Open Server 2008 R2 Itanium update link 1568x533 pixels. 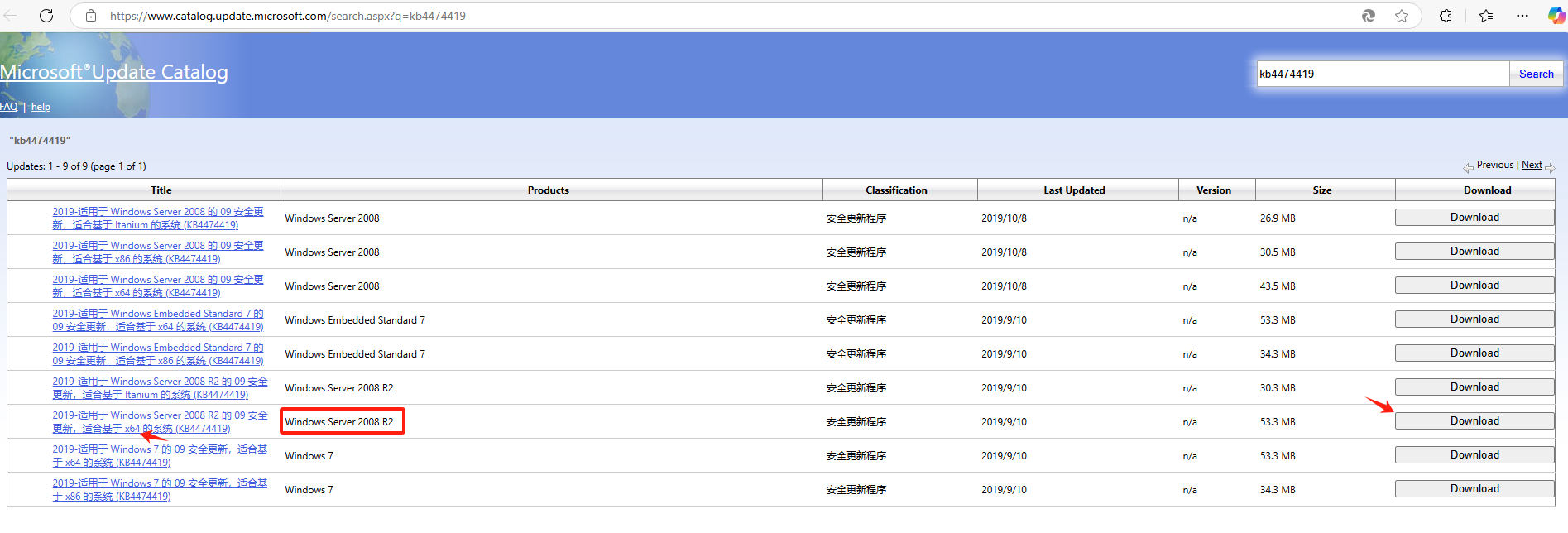point(160,388)
